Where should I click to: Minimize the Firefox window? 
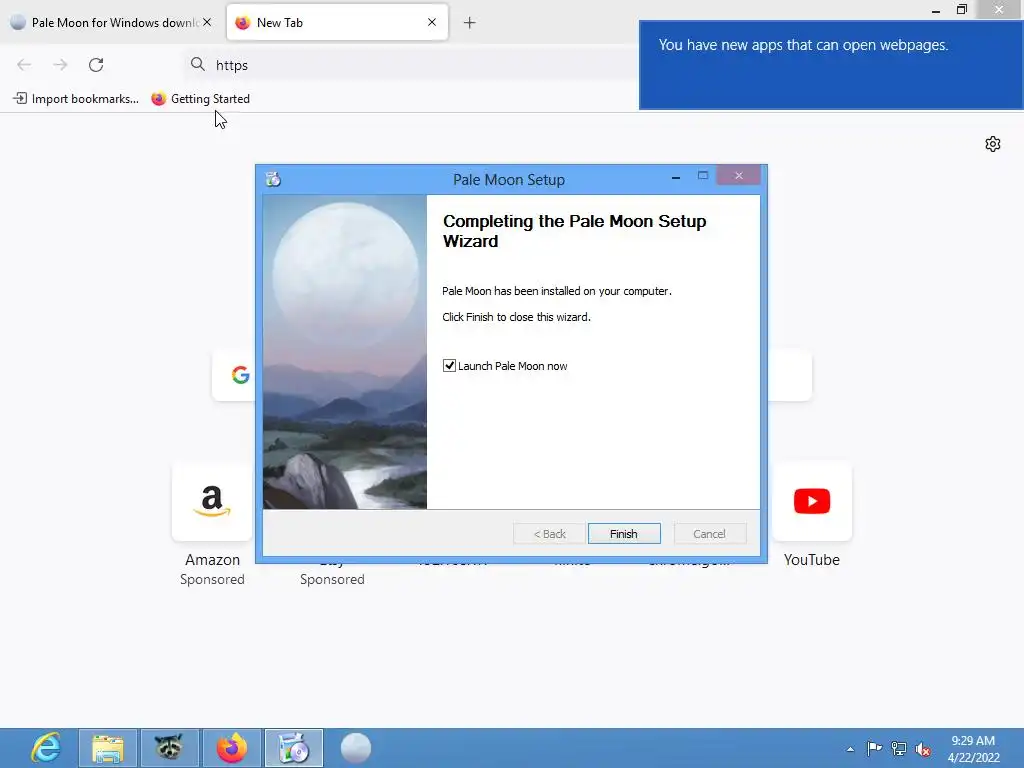(936, 10)
